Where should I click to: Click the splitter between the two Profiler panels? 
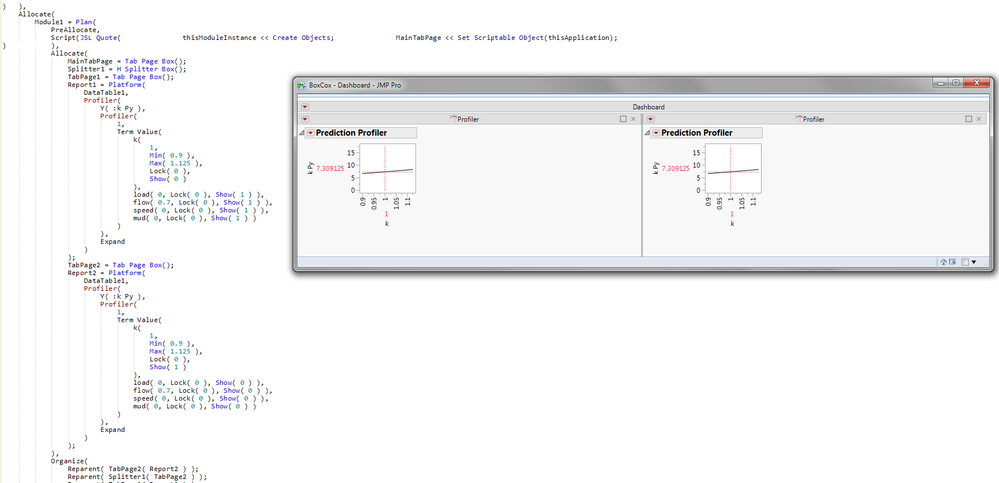pyautogui.click(x=642, y=185)
